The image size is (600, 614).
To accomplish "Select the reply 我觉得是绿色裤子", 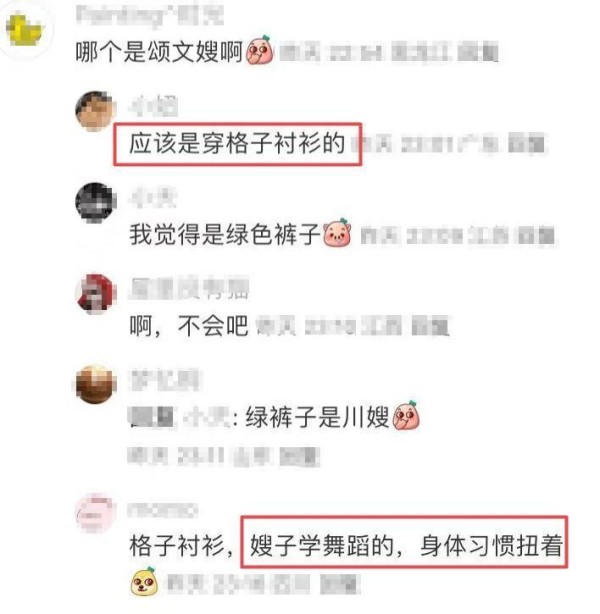I will pos(225,234).
